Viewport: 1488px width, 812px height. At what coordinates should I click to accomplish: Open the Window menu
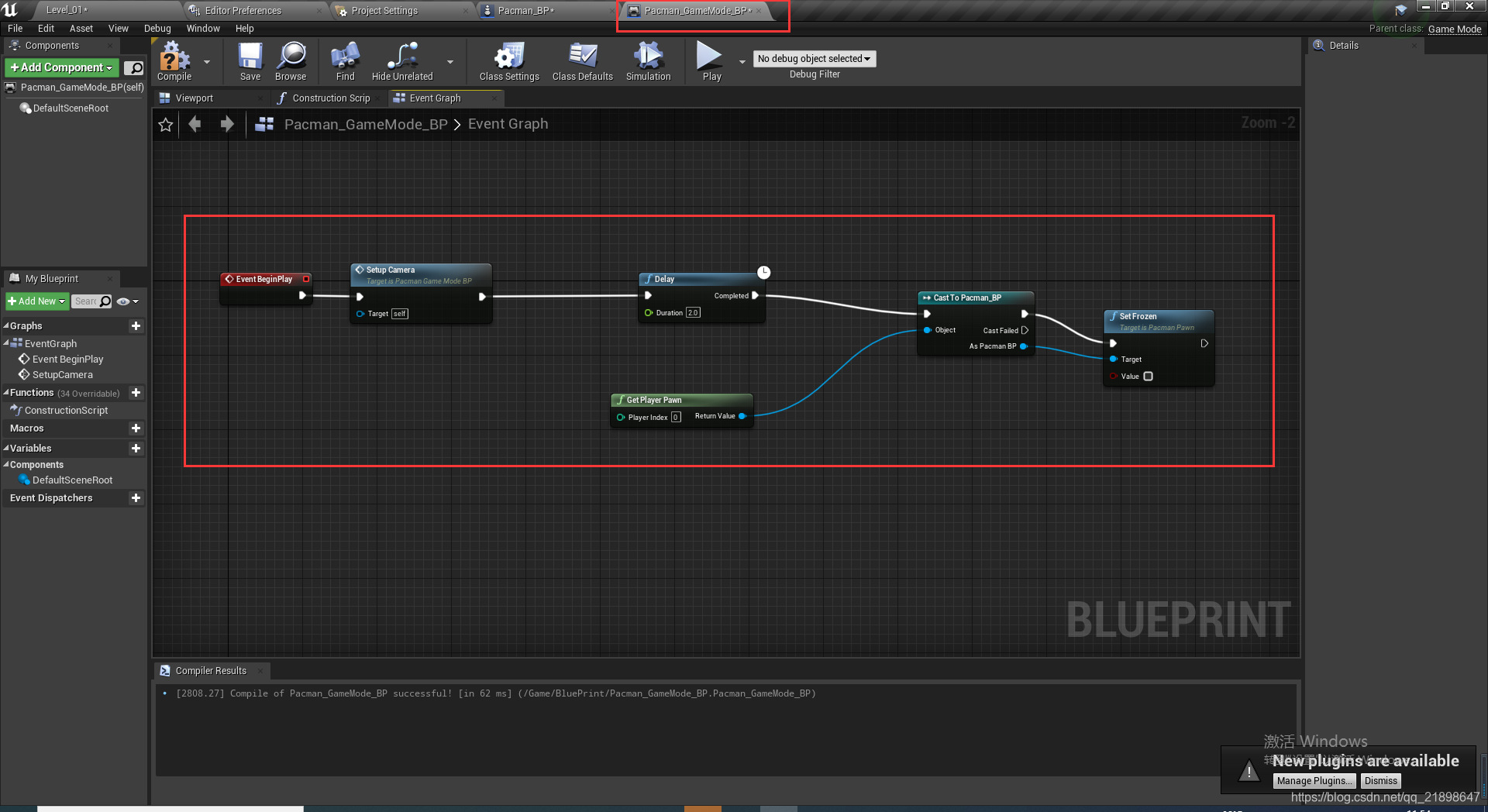tap(203, 29)
